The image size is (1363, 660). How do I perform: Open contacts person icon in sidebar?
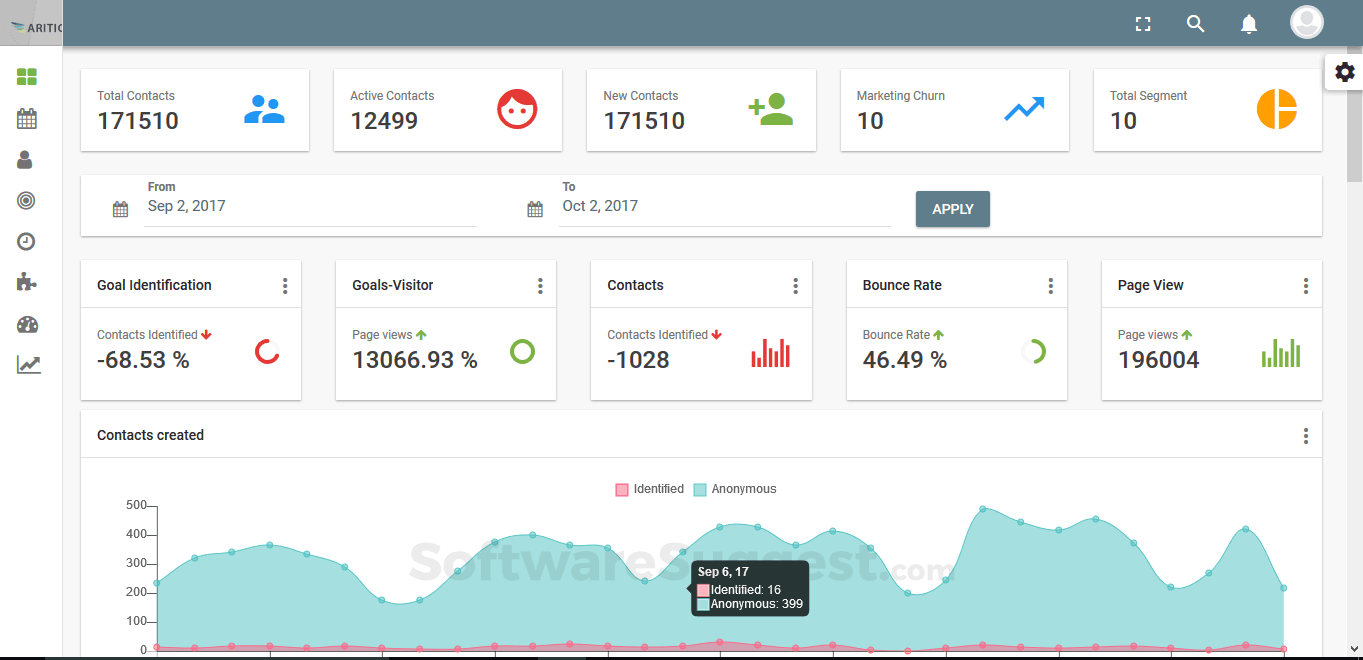26,160
